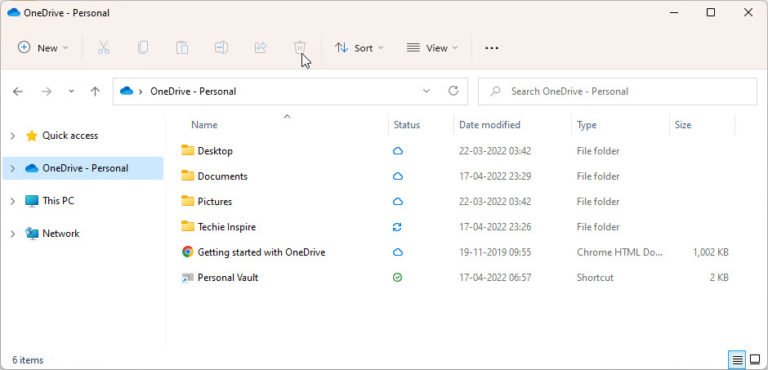The image size is (768, 370).
Task: Click the 1,002 KB size value
Action: (x=711, y=252)
